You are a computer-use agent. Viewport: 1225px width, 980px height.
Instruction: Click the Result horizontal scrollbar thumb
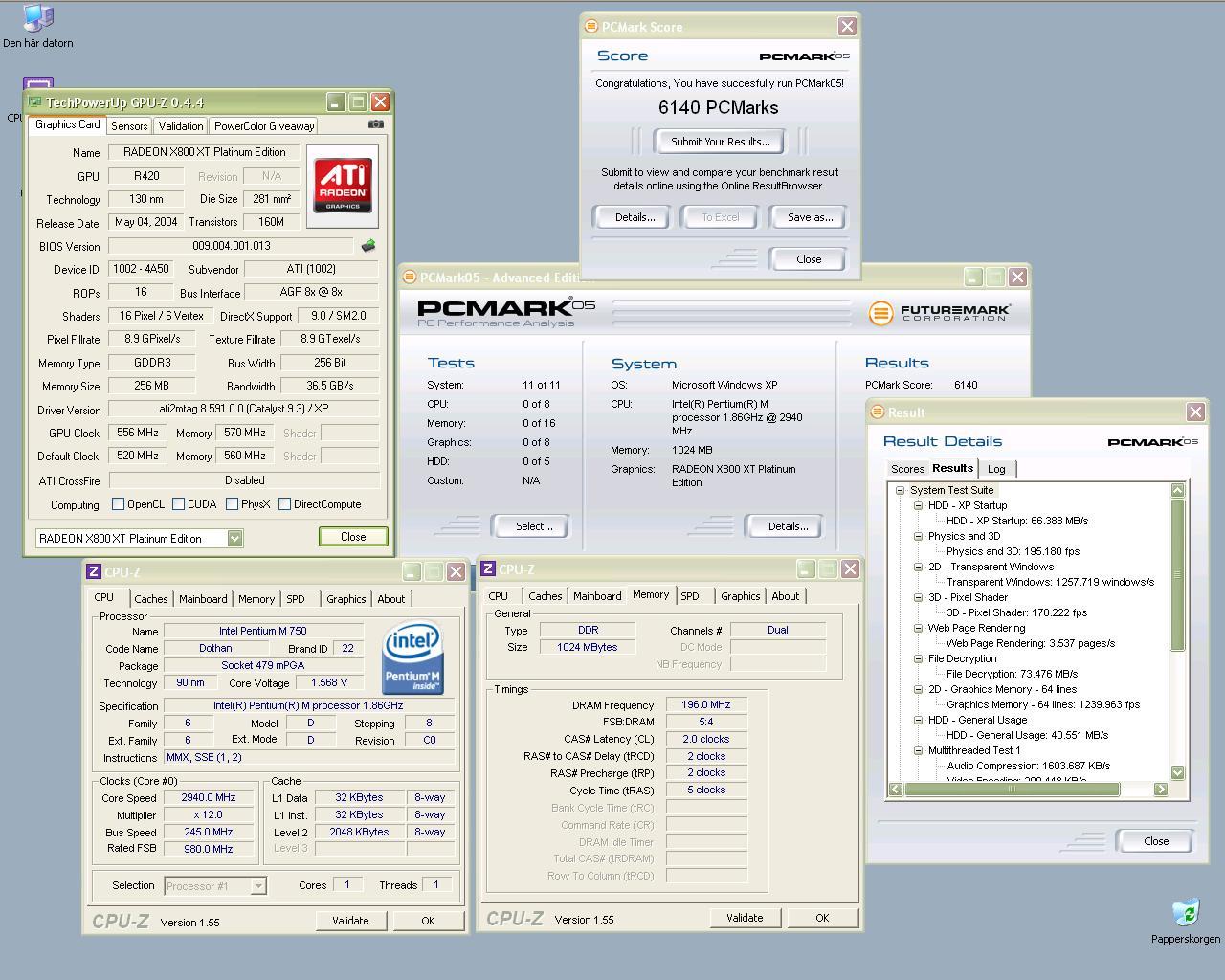(1012, 790)
